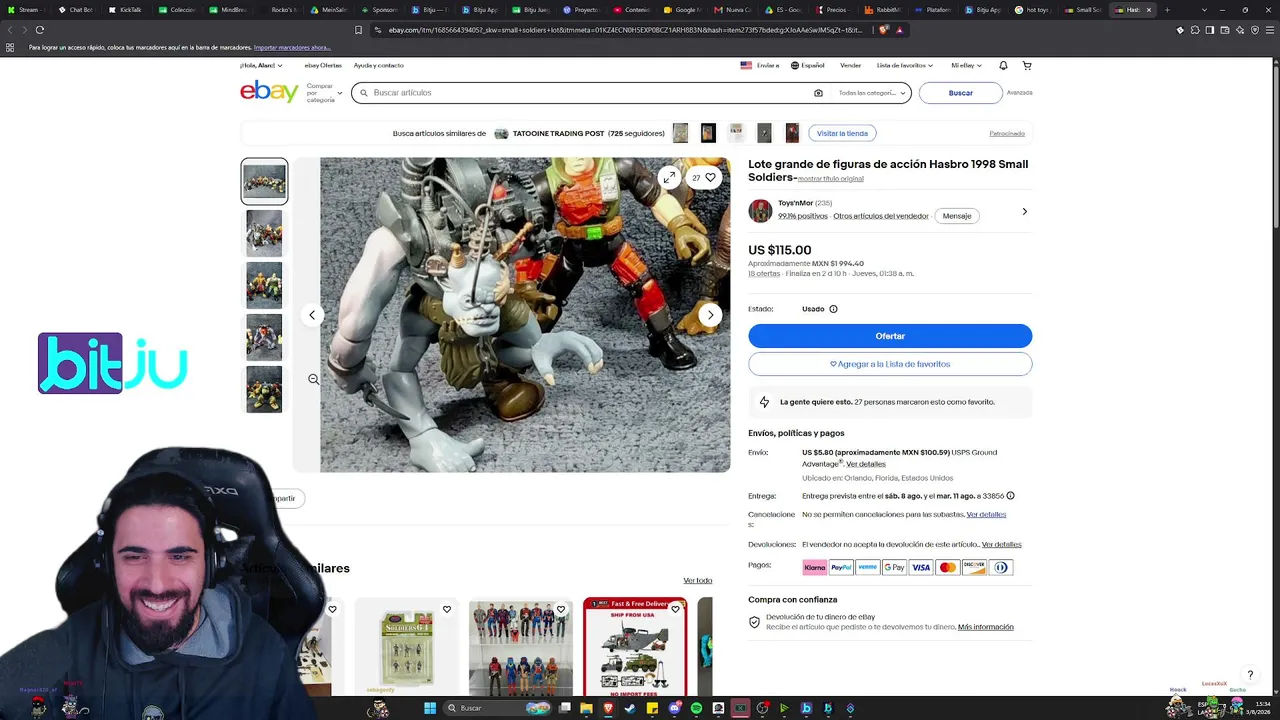Favorite the Fast & Free Delivery item
Image resolution: width=1280 pixels, height=720 pixels.
coord(675,609)
